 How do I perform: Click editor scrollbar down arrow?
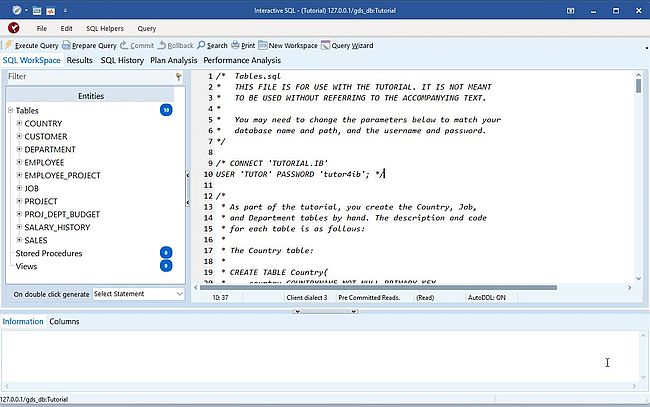(x=638, y=279)
